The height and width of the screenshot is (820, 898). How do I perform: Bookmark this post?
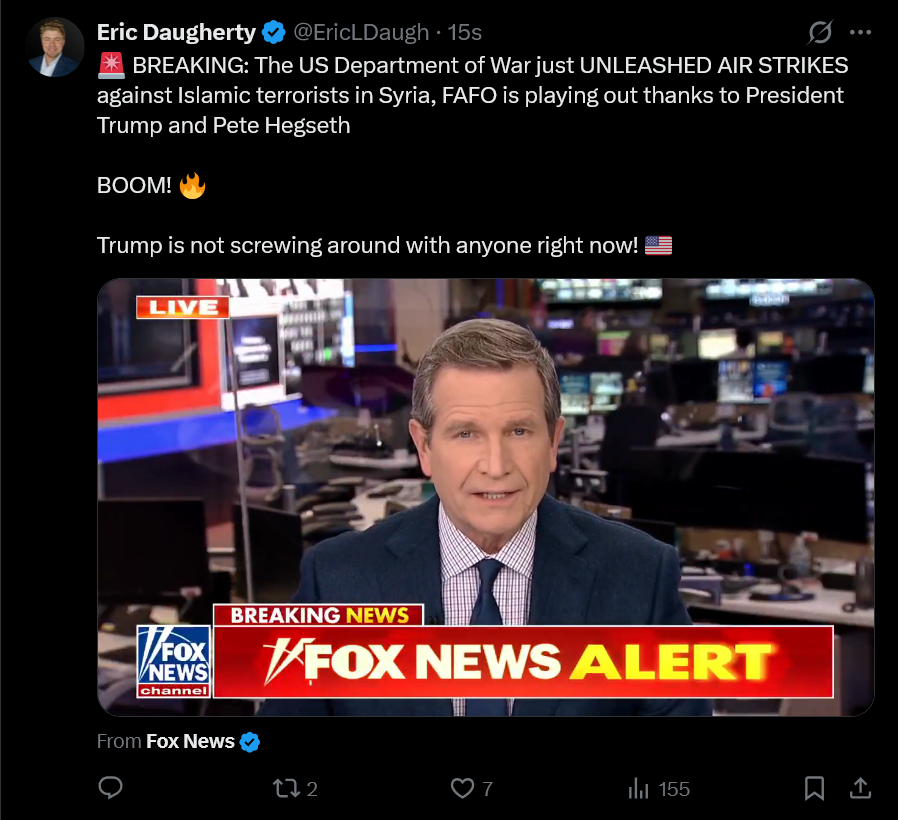tap(814, 789)
